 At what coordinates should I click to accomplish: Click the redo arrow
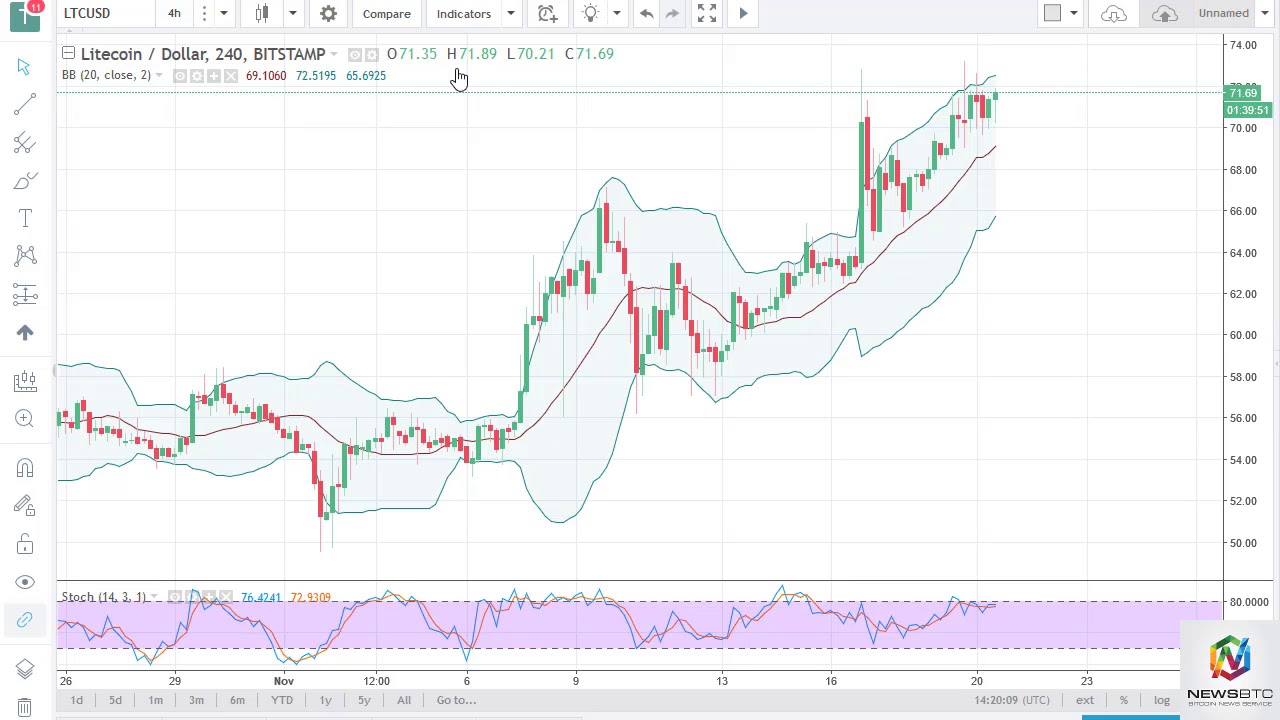pyautogui.click(x=672, y=13)
